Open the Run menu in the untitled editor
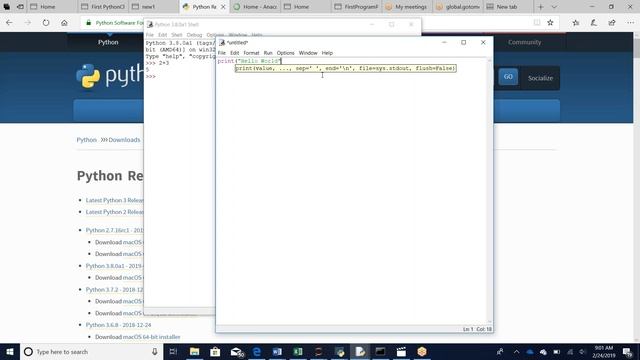Viewport: 640px width, 360px height. click(268, 53)
